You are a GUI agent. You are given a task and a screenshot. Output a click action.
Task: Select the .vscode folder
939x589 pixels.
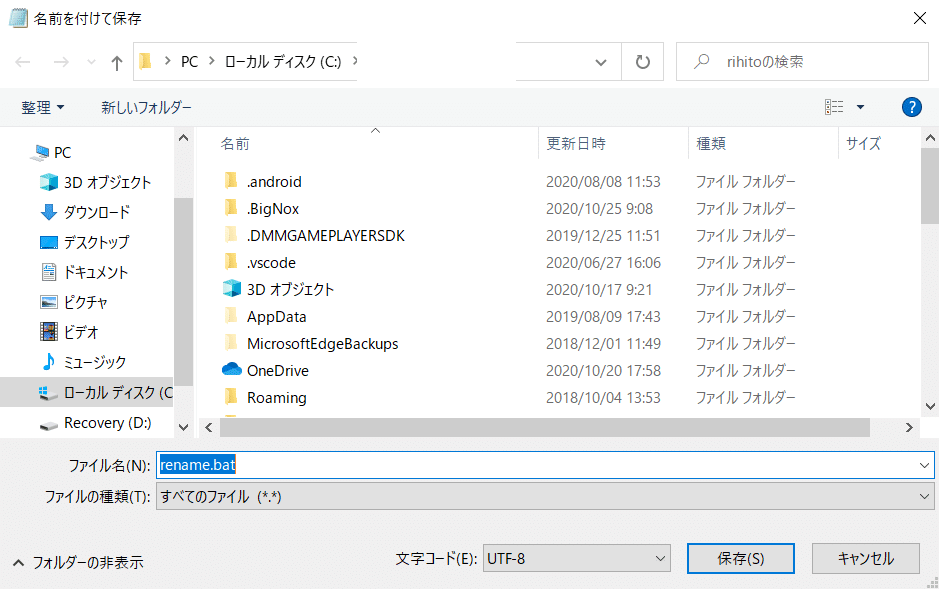(271, 263)
